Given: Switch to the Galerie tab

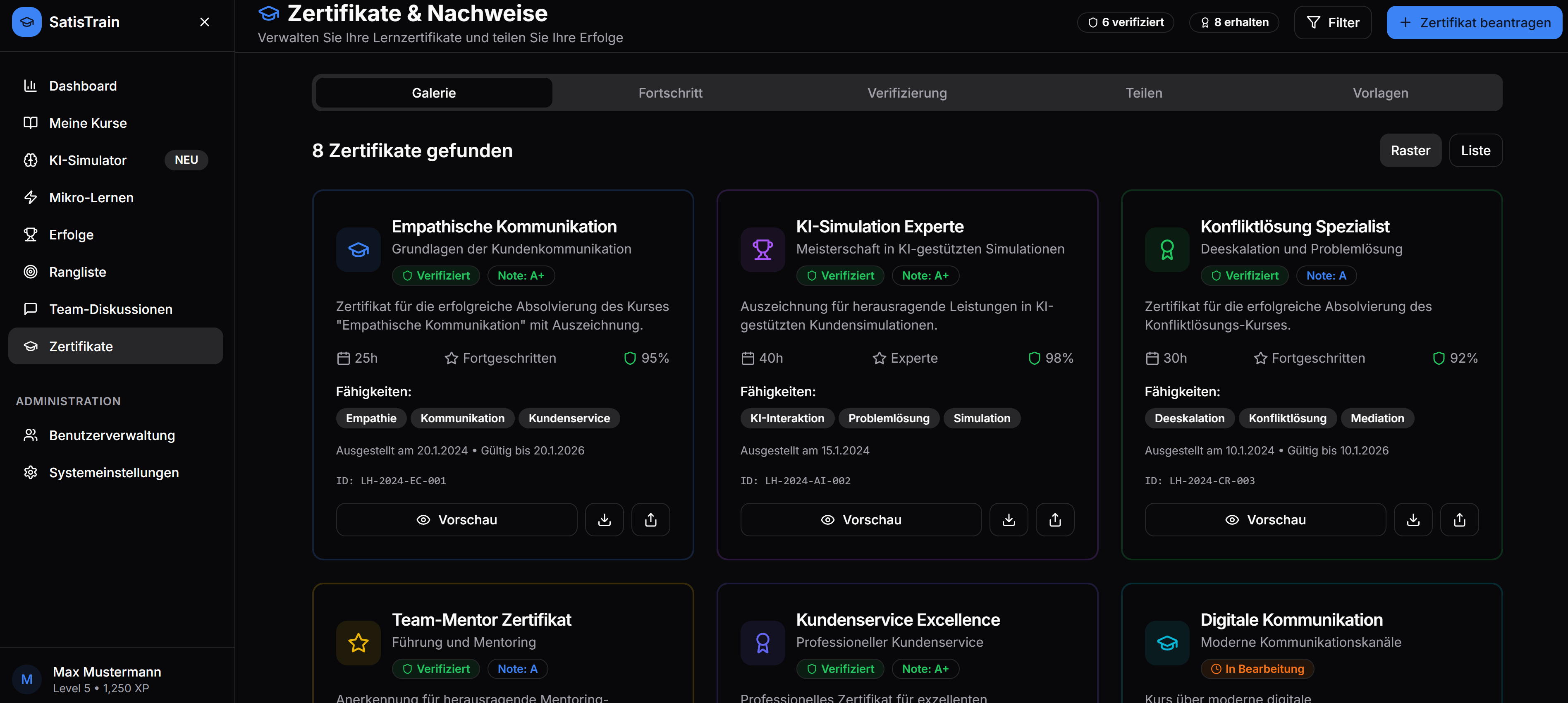Looking at the screenshot, I should pyautogui.click(x=434, y=93).
